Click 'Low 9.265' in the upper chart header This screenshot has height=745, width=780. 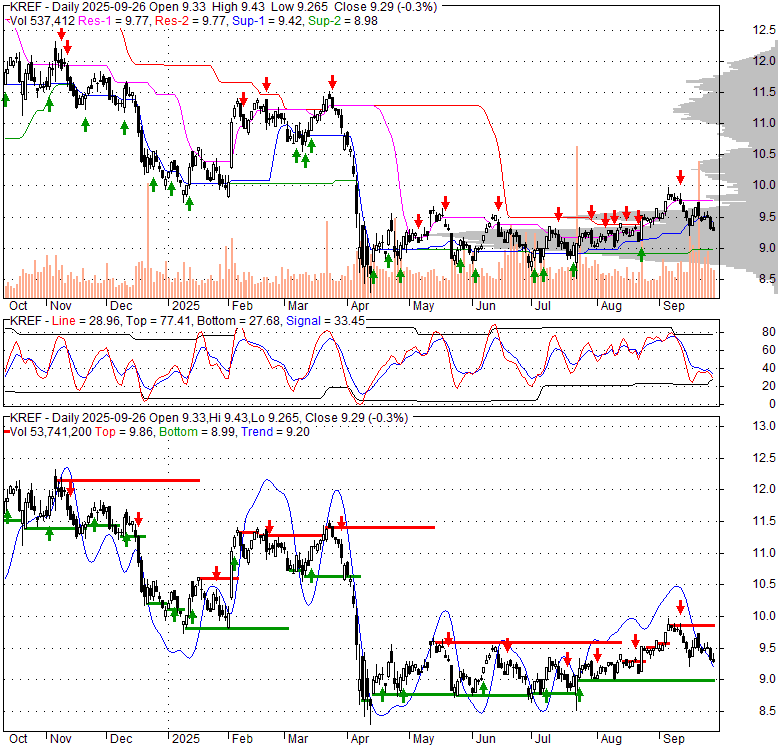coord(300,7)
